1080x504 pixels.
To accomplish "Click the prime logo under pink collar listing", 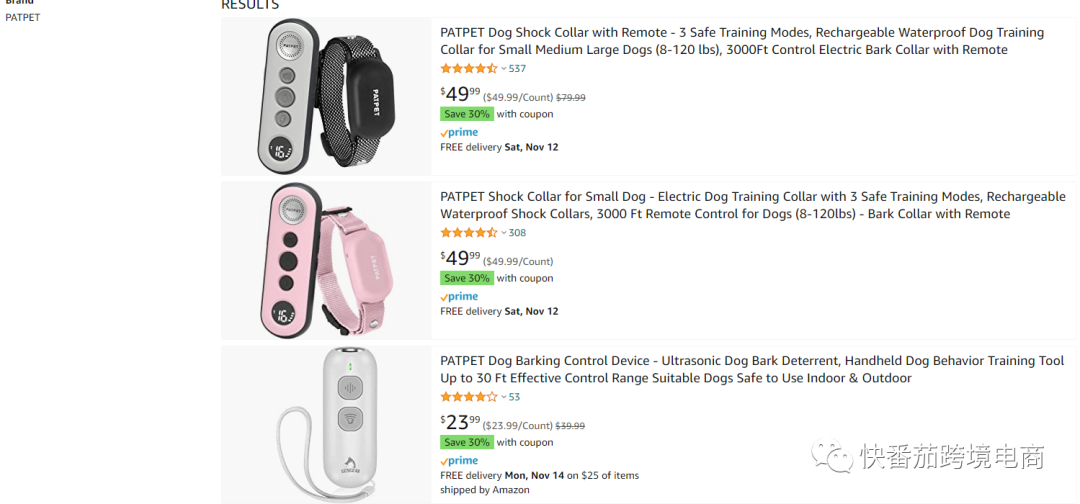I will 459,296.
